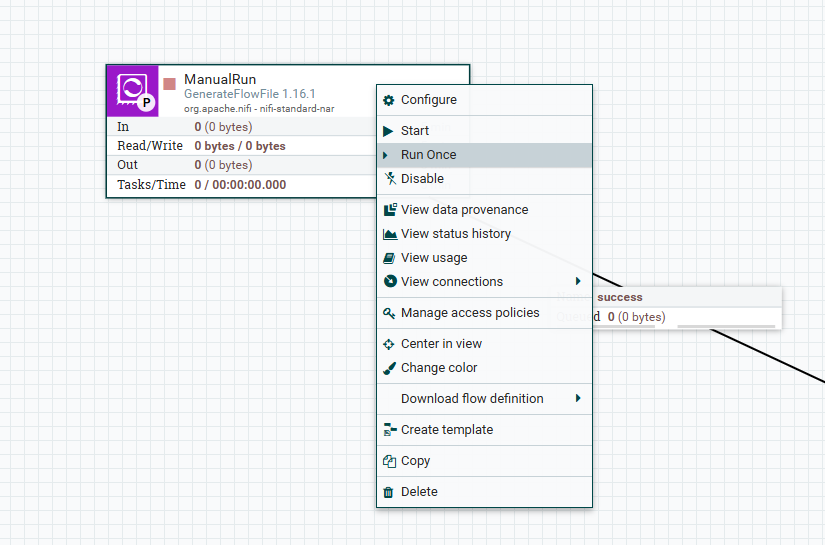Click org.apache.nifi - nifi-standard-nar bundle text
The width and height of the screenshot is (825, 545).
point(259,109)
